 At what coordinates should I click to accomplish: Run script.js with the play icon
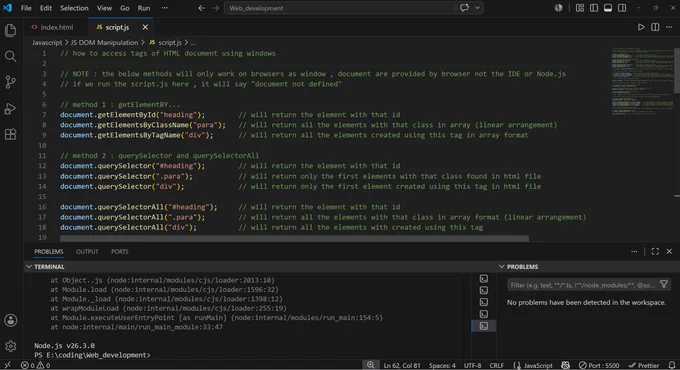click(641, 27)
